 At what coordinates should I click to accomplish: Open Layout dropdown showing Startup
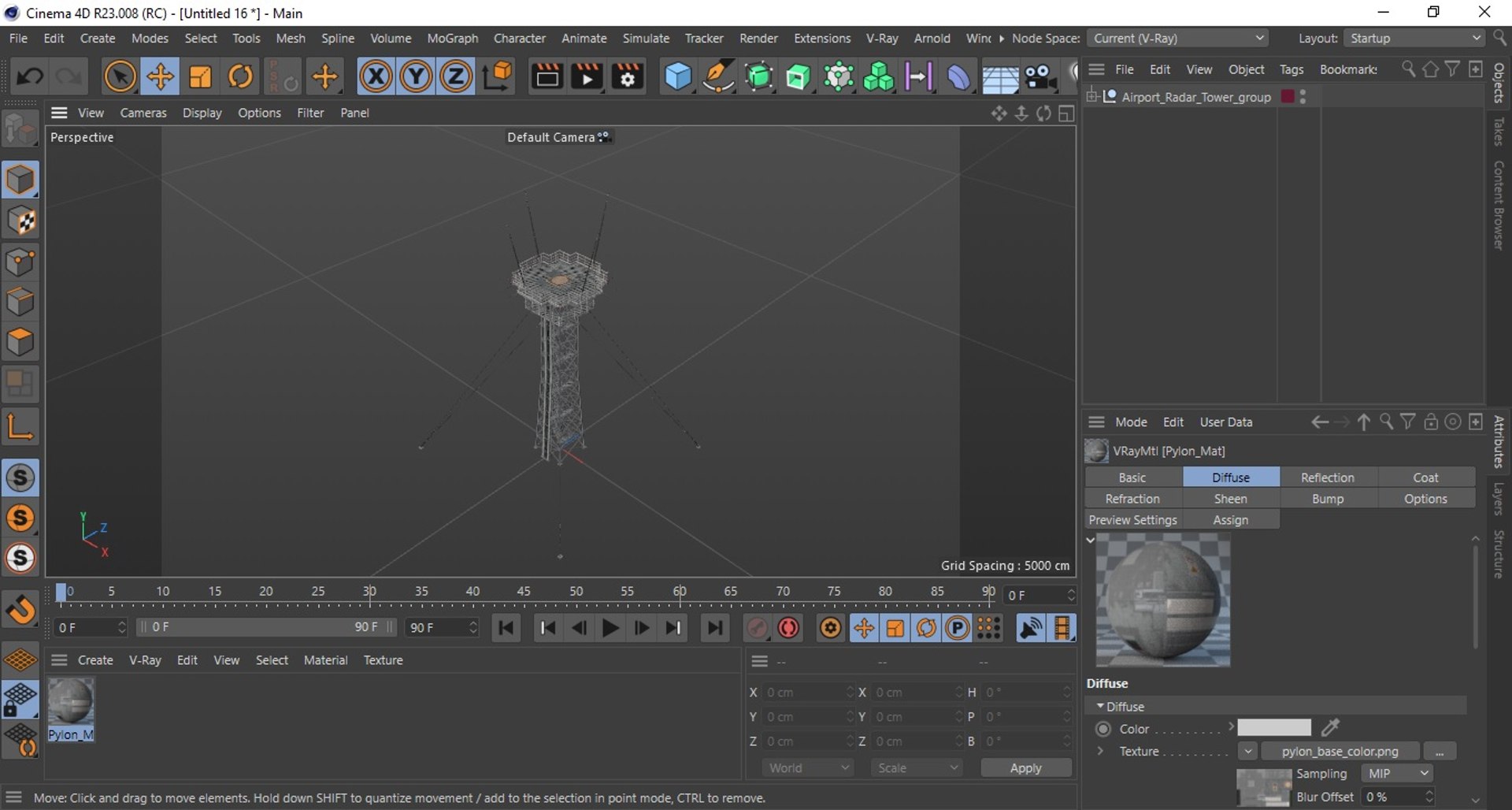click(x=1414, y=38)
